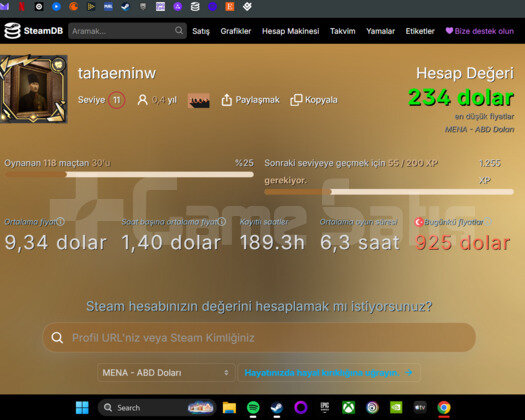
Task: Focus the Aramak search field
Action: tap(127, 31)
